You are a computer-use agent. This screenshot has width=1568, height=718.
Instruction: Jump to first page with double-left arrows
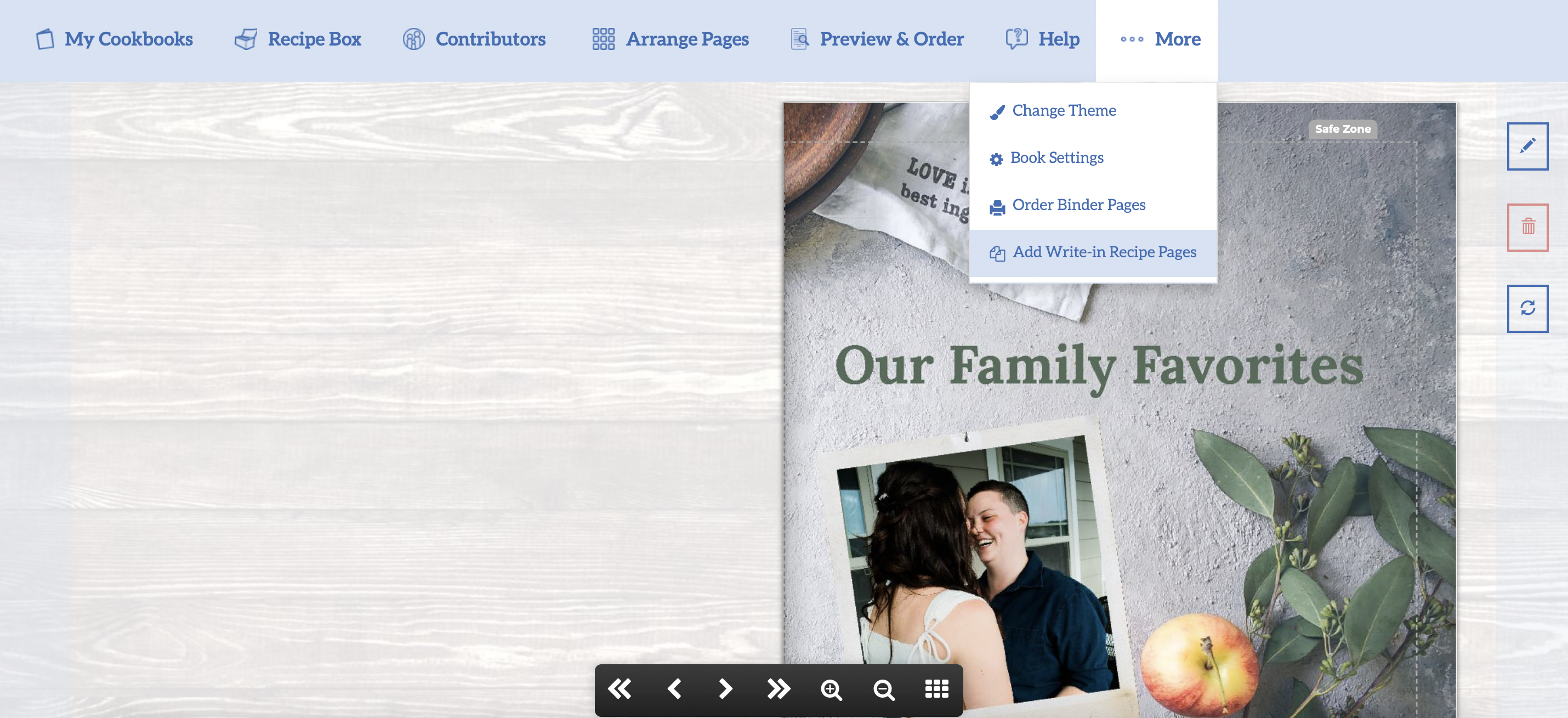(620, 689)
